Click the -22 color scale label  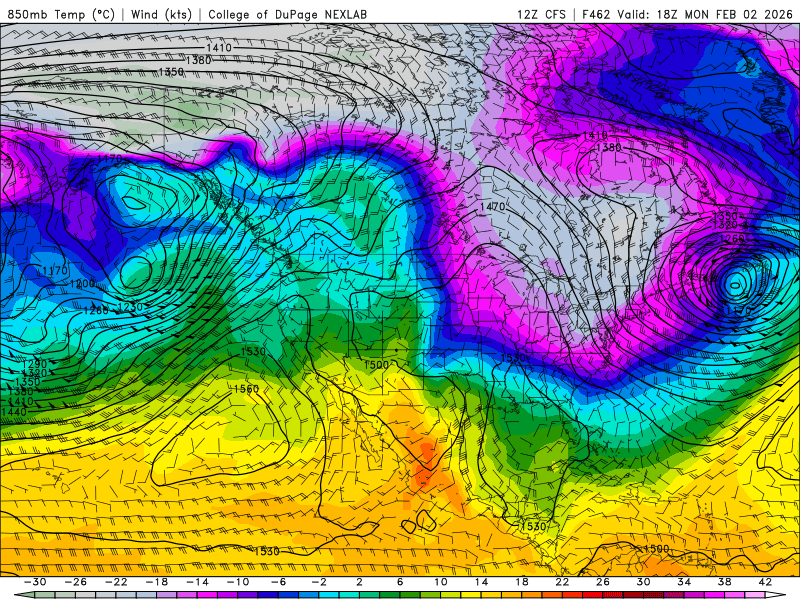coord(116,582)
